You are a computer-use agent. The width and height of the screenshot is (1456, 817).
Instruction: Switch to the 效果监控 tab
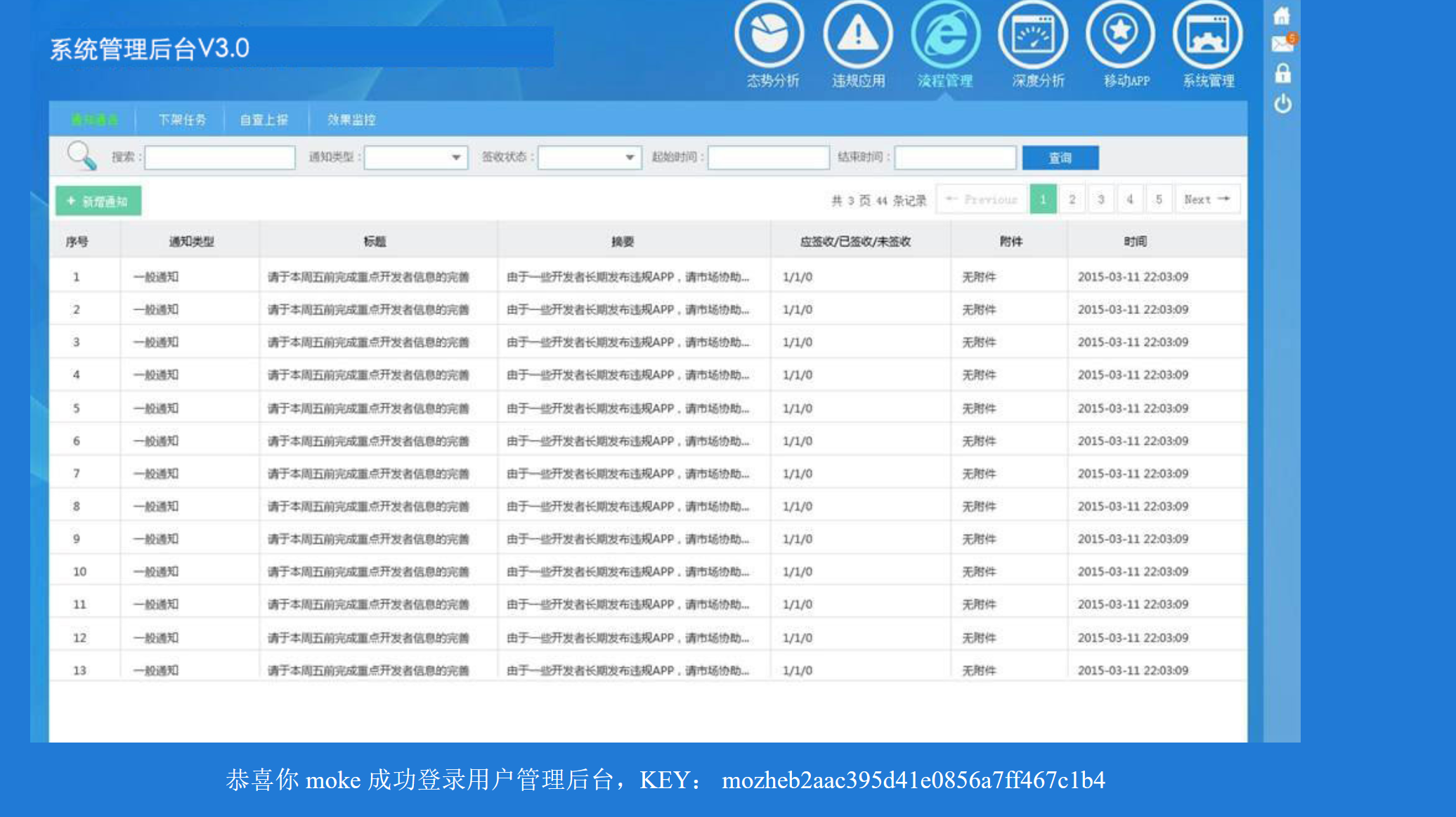(351, 120)
